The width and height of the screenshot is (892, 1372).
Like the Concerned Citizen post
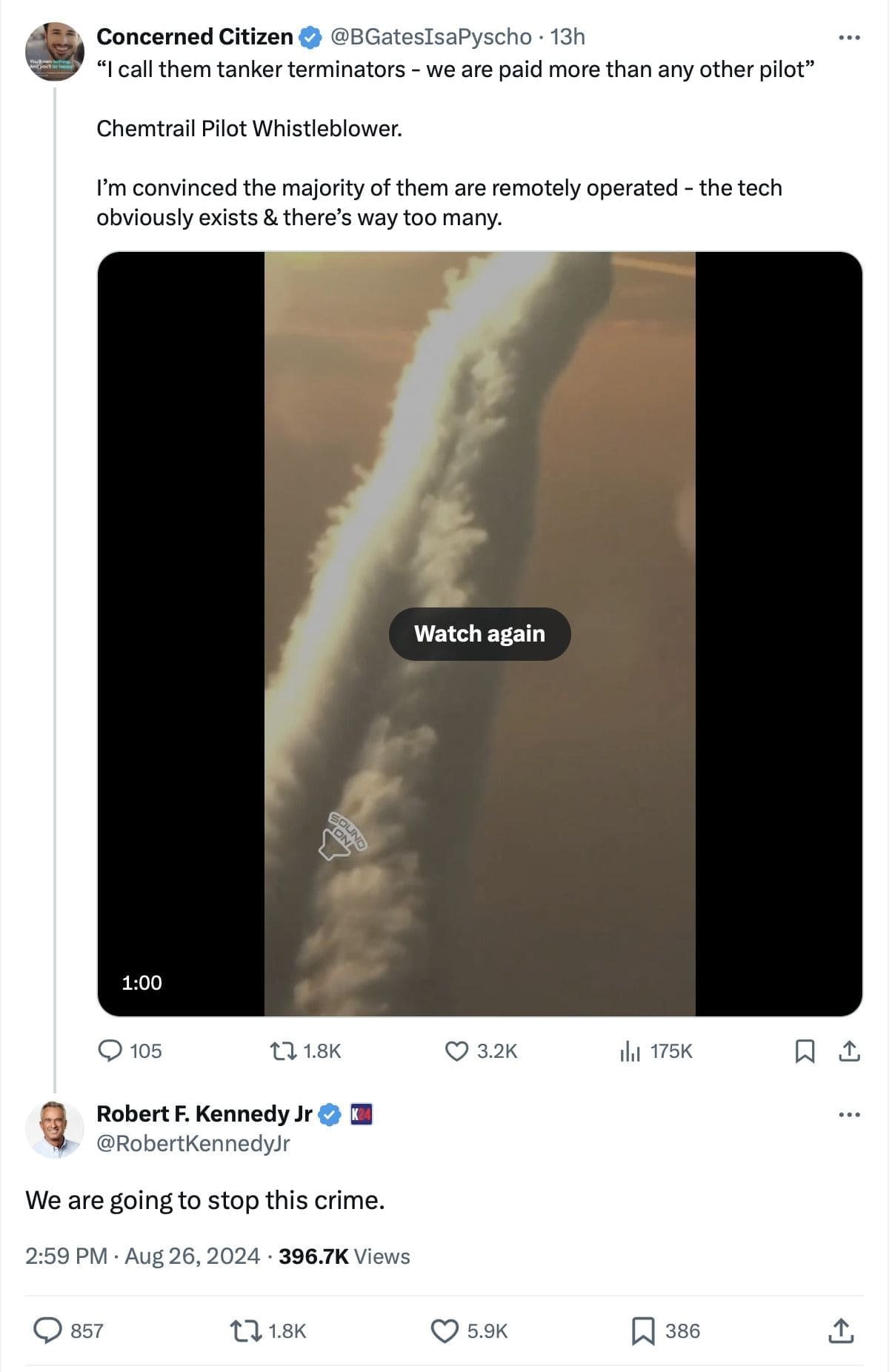click(456, 1050)
